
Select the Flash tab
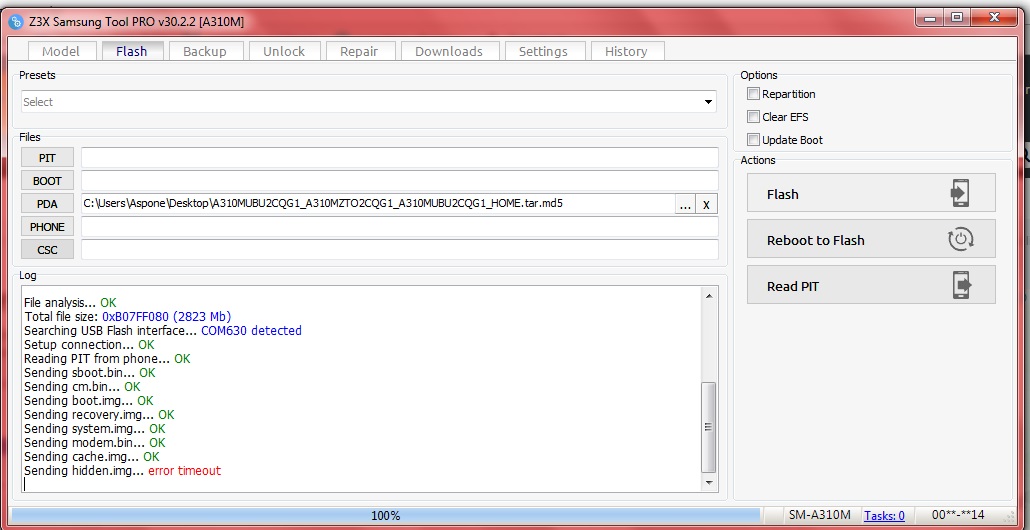(131, 51)
